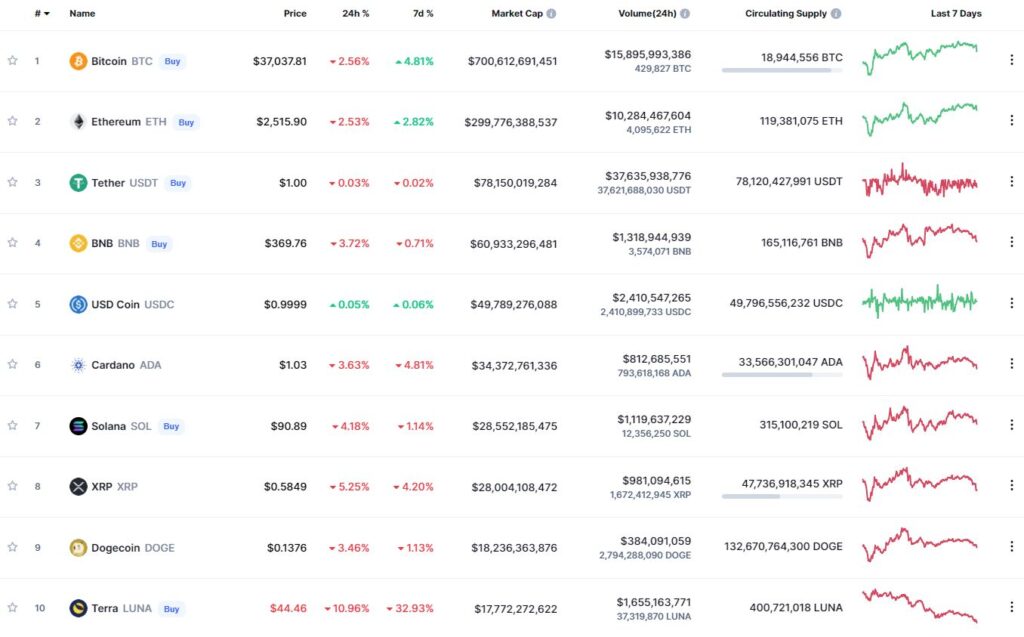Expand more options for XRP row

1012,485
